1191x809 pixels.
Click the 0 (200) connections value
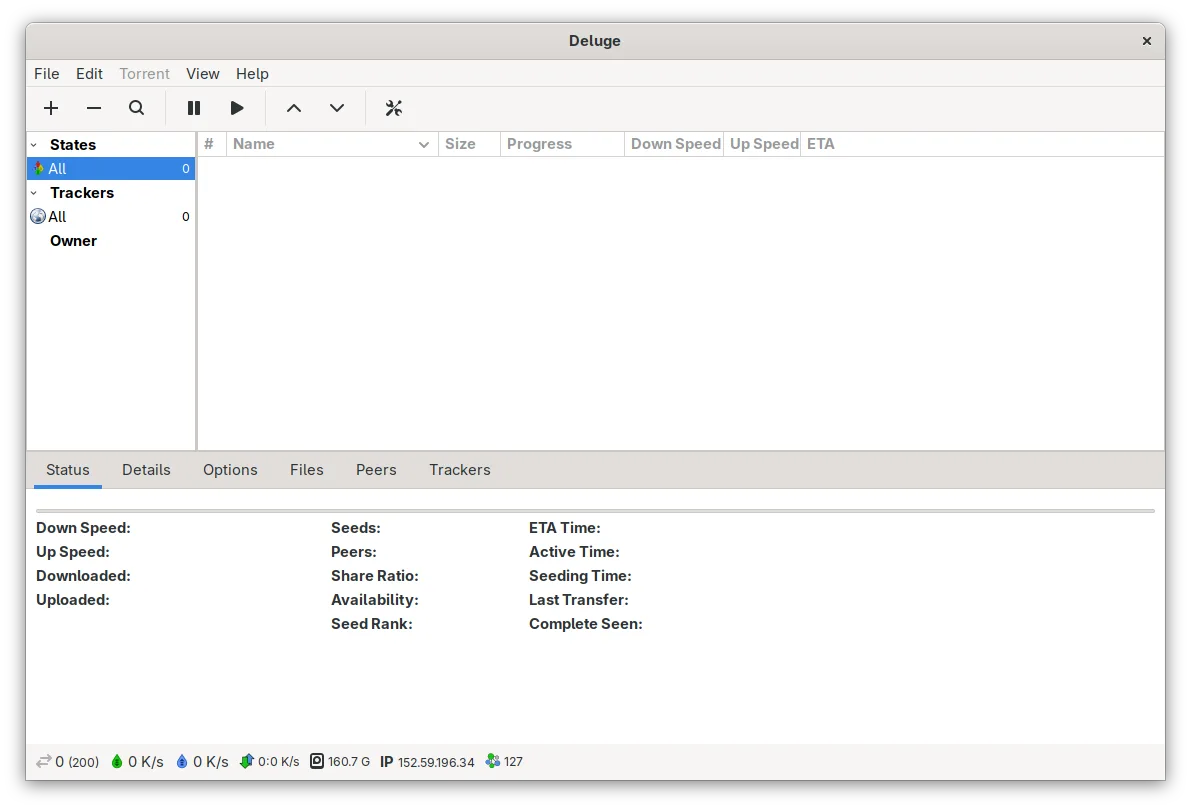pos(77,762)
